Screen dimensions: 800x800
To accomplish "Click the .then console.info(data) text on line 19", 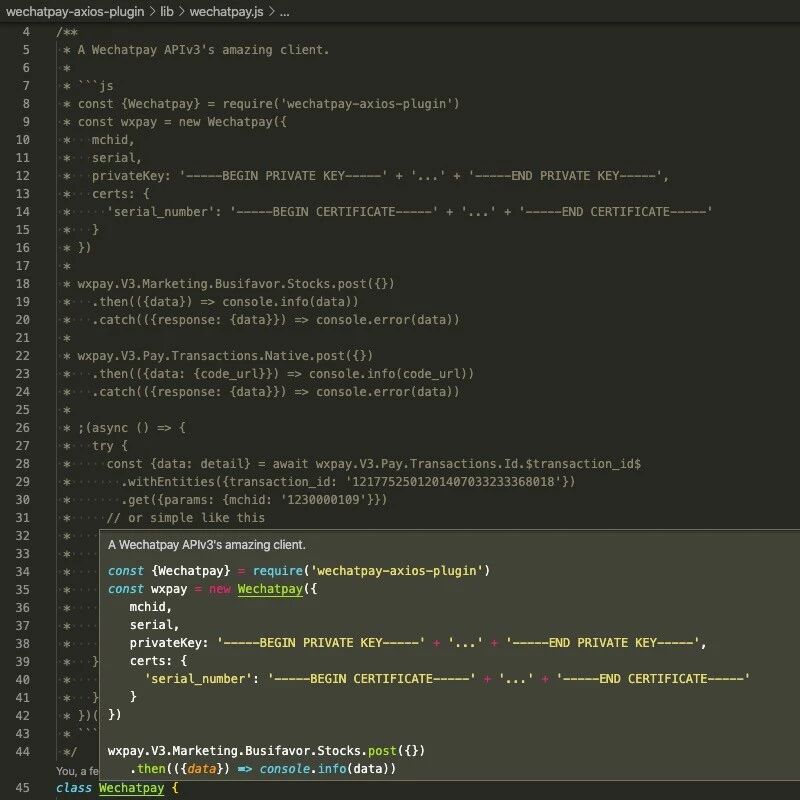I will pyautogui.click(x=225, y=302).
